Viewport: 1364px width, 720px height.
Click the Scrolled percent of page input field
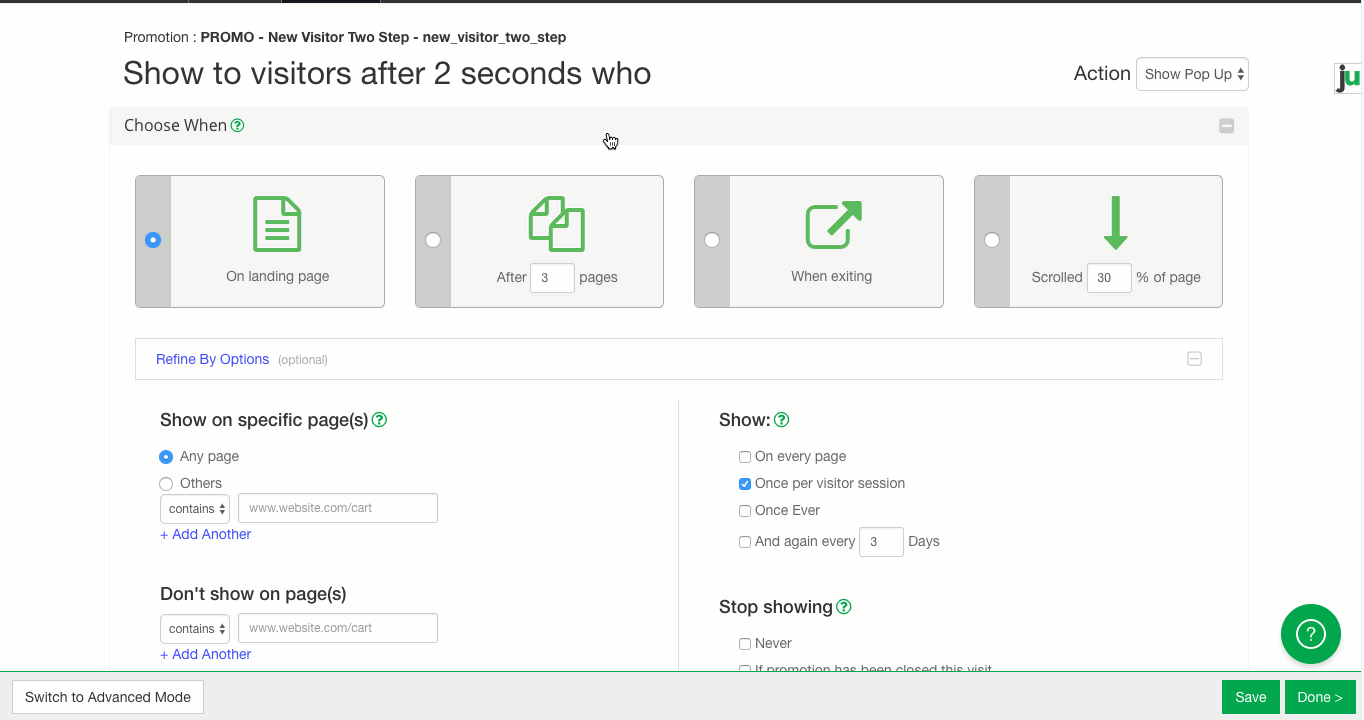point(1110,278)
